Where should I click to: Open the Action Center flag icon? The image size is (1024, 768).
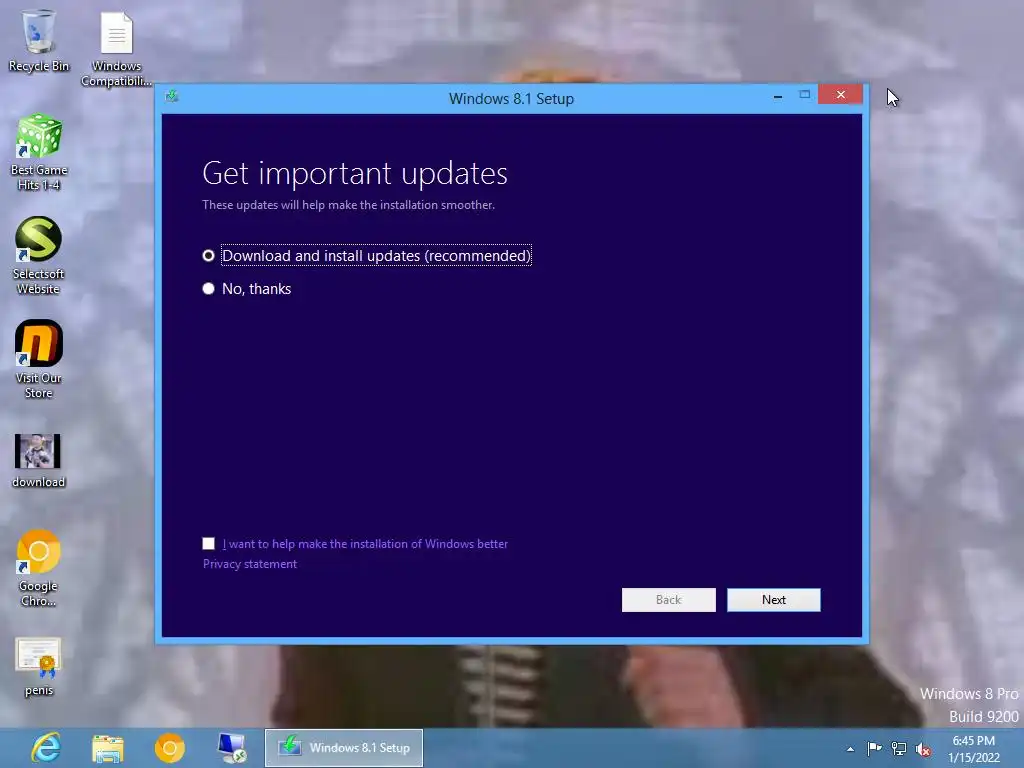click(874, 748)
